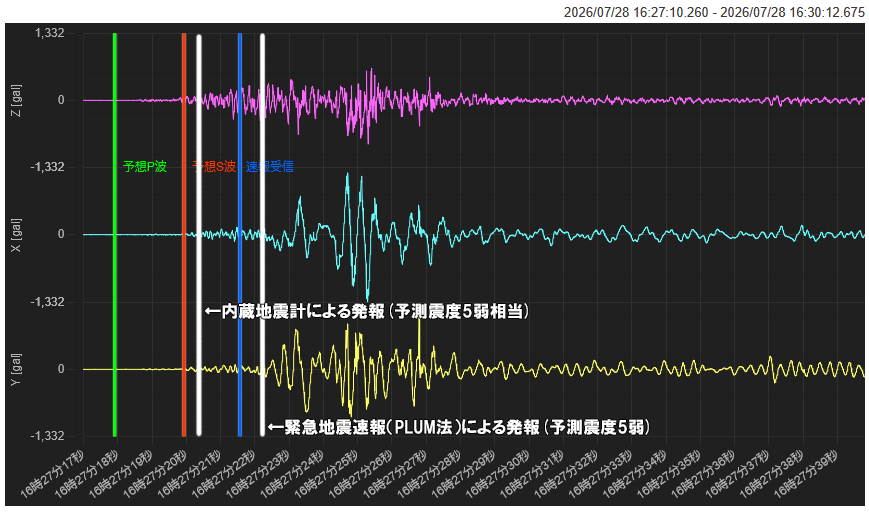Click the 16時27分17秒 time label
The height and width of the screenshot is (512, 869).
pyautogui.click(x=52, y=473)
